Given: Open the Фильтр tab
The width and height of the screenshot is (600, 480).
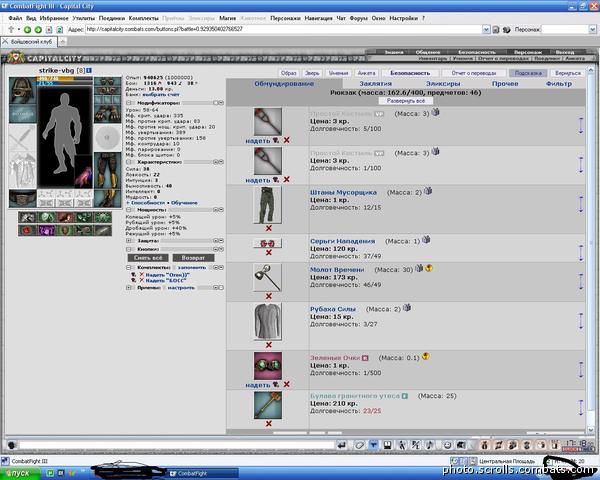Looking at the screenshot, I should click(559, 83).
